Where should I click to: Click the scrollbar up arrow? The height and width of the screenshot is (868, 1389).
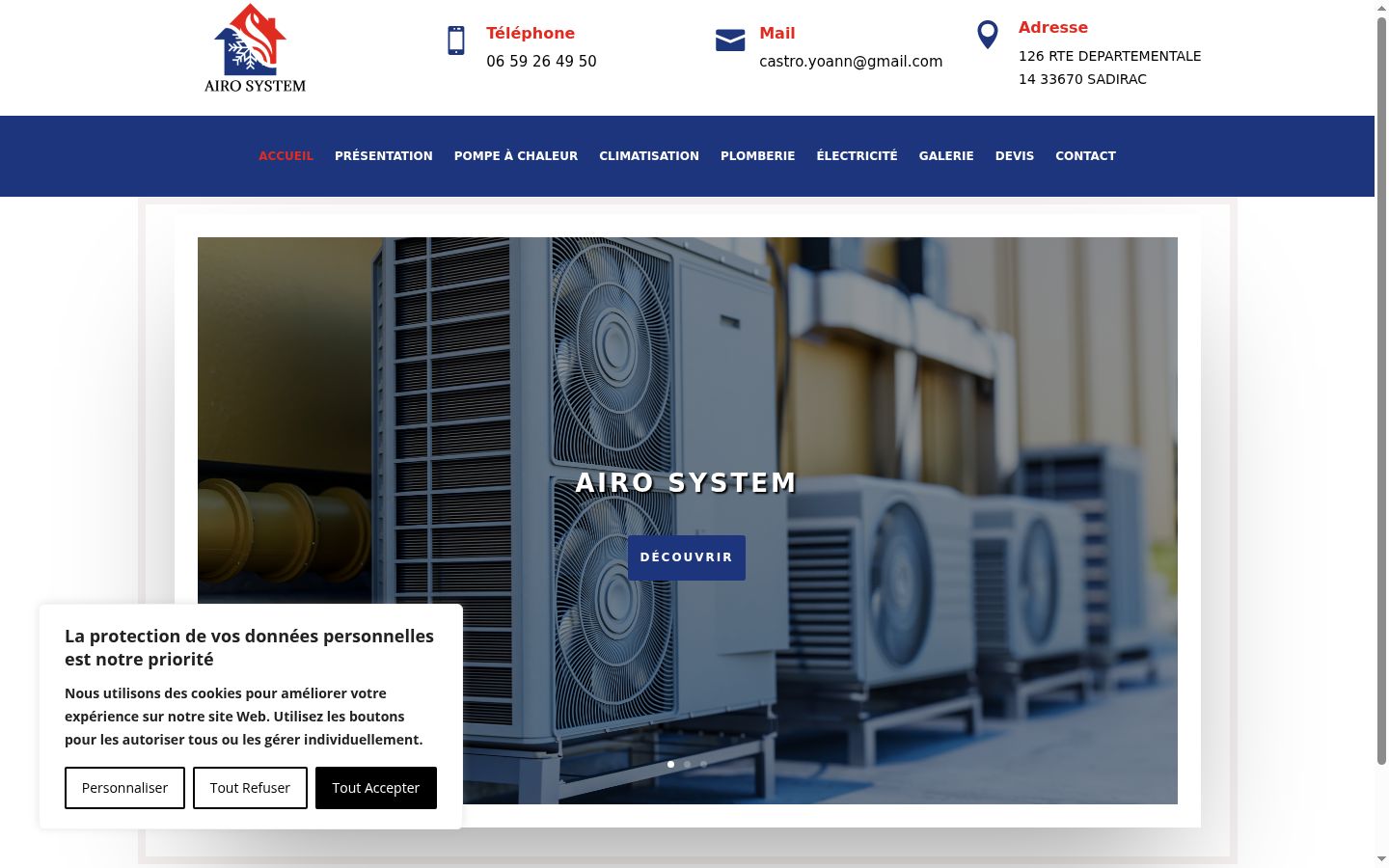pyautogui.click(x=1381, y=7)
